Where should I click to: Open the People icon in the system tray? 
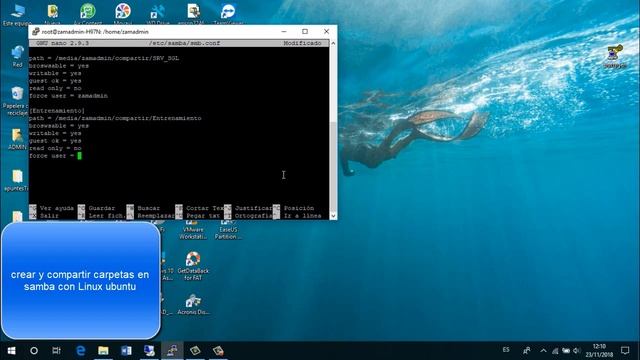point(527,351)
